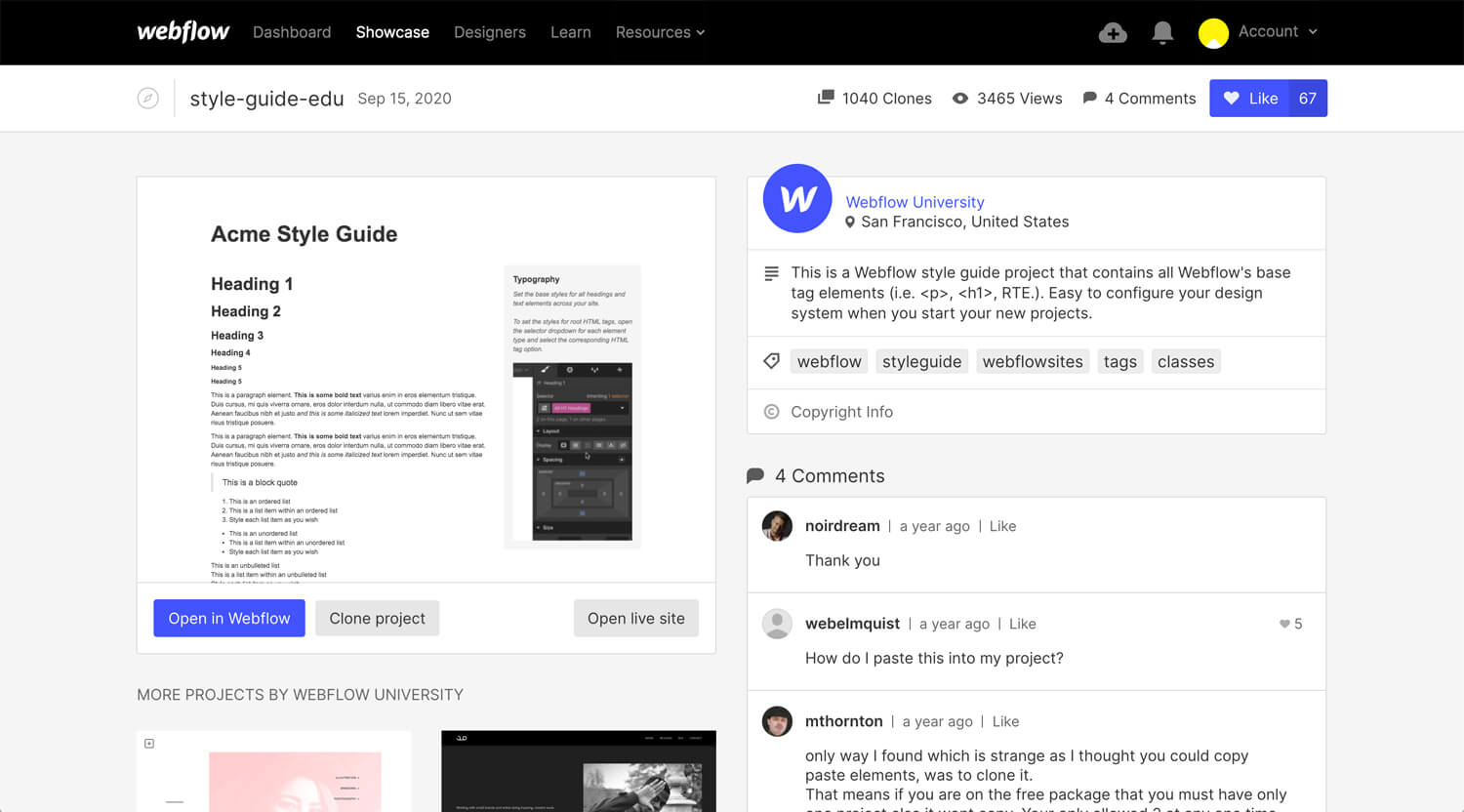Open the pink project thumbnail
This screenshot has width=1464, height=812.
coord(274,771)
